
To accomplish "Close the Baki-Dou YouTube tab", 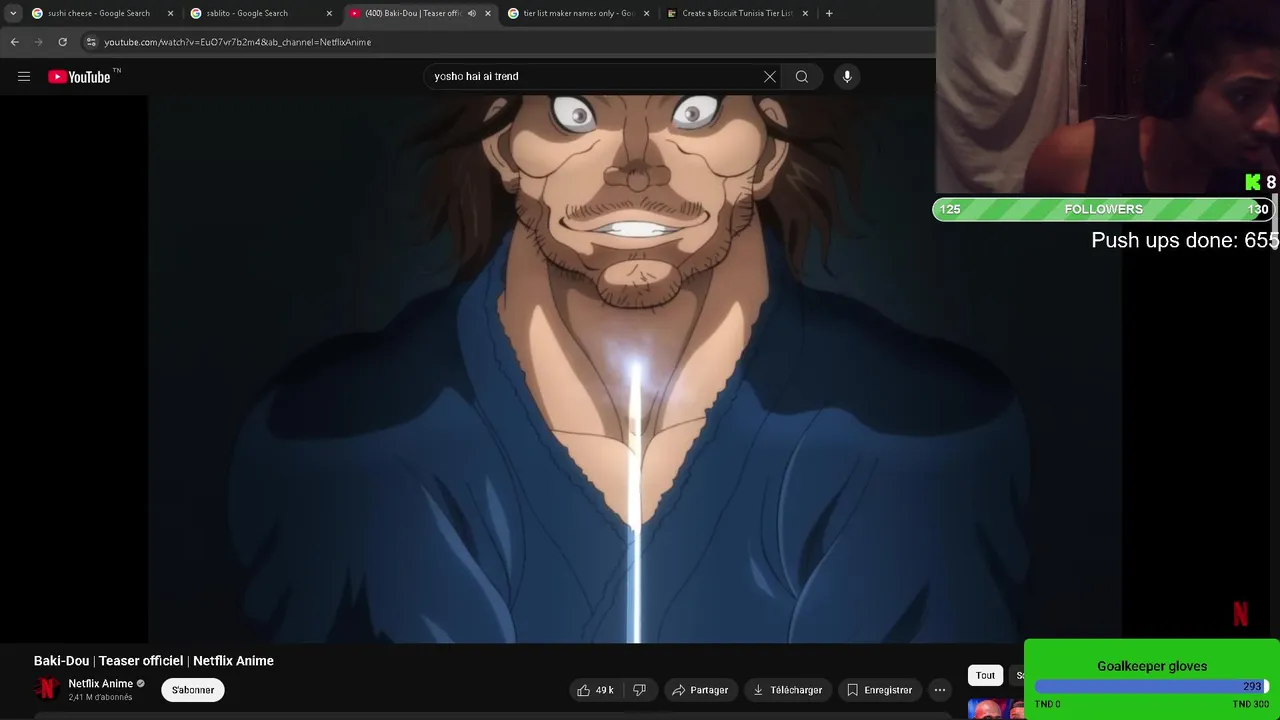I will [488, 13].
